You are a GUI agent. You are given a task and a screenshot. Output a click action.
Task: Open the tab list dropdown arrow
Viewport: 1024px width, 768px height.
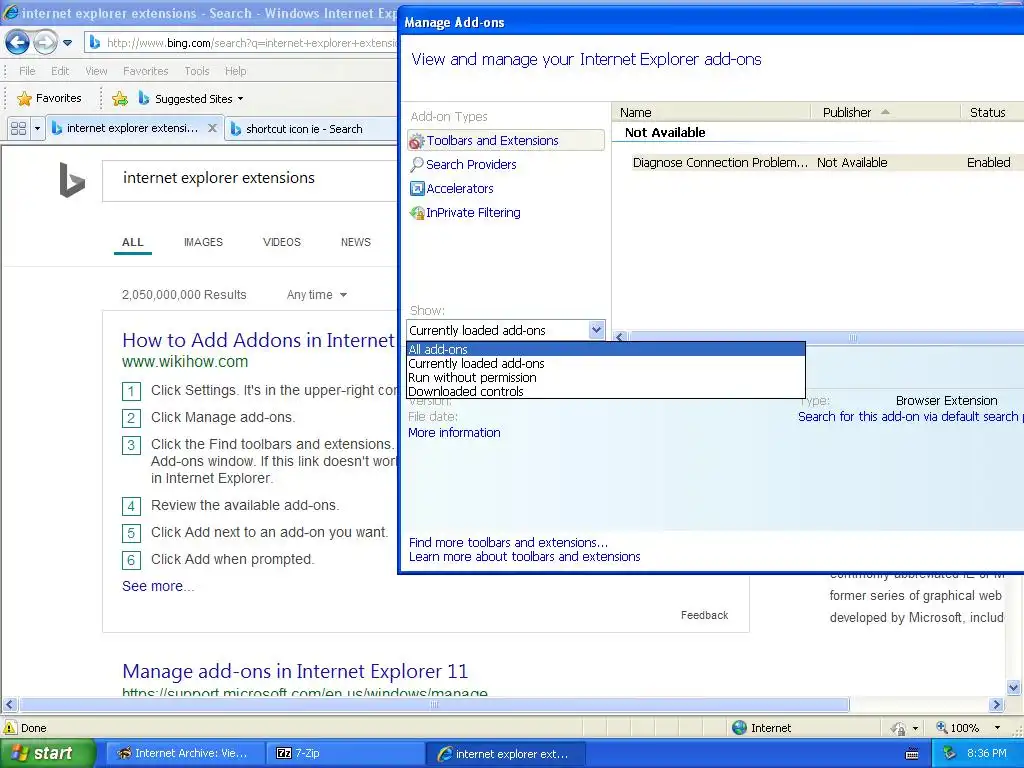pos(37,128)
